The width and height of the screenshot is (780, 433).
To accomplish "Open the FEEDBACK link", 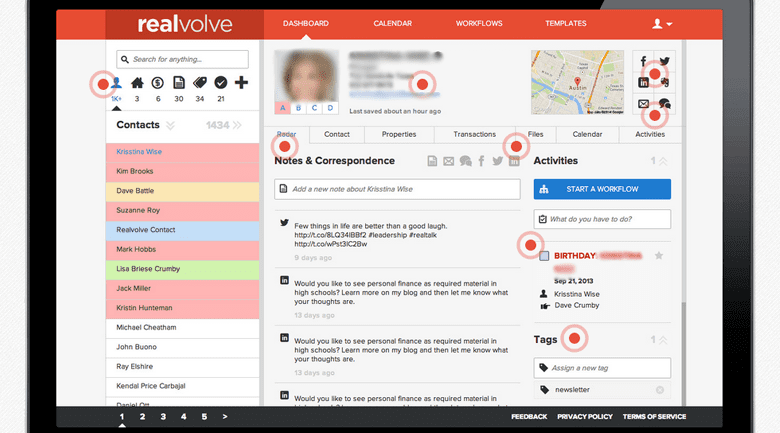I will (529, 417).
